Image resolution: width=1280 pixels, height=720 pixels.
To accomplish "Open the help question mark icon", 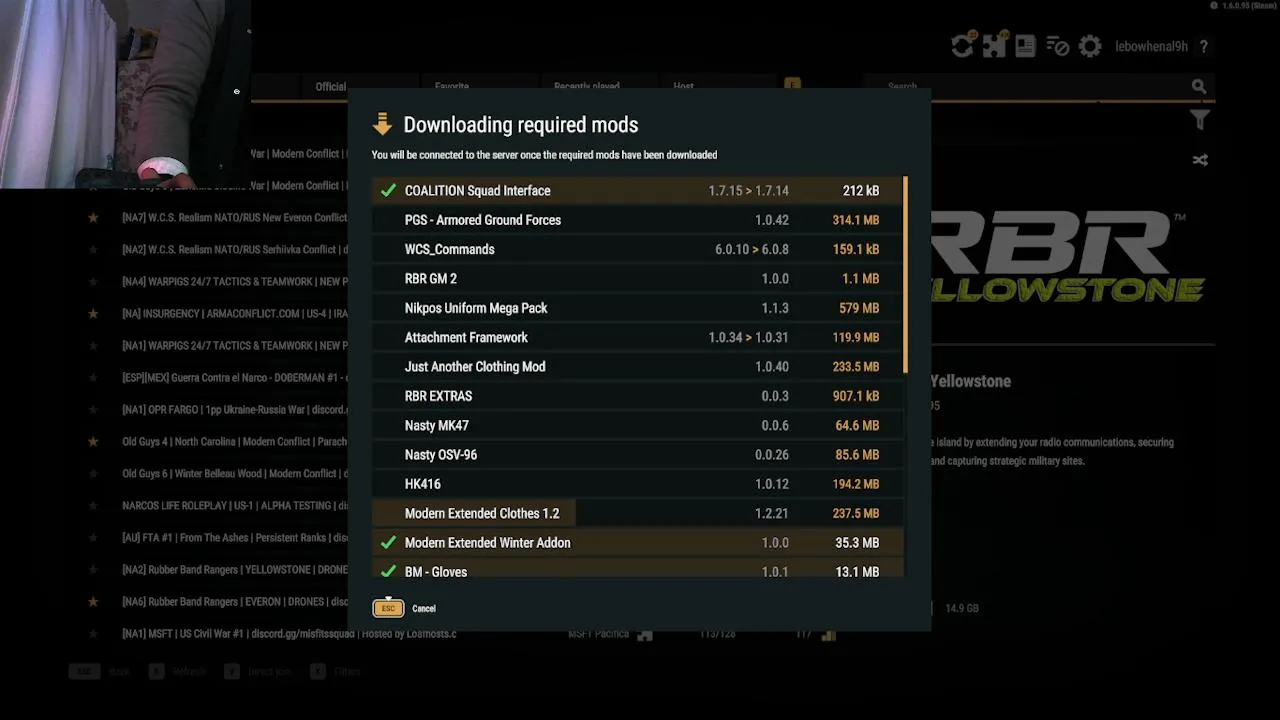I will coord(1204,47).
